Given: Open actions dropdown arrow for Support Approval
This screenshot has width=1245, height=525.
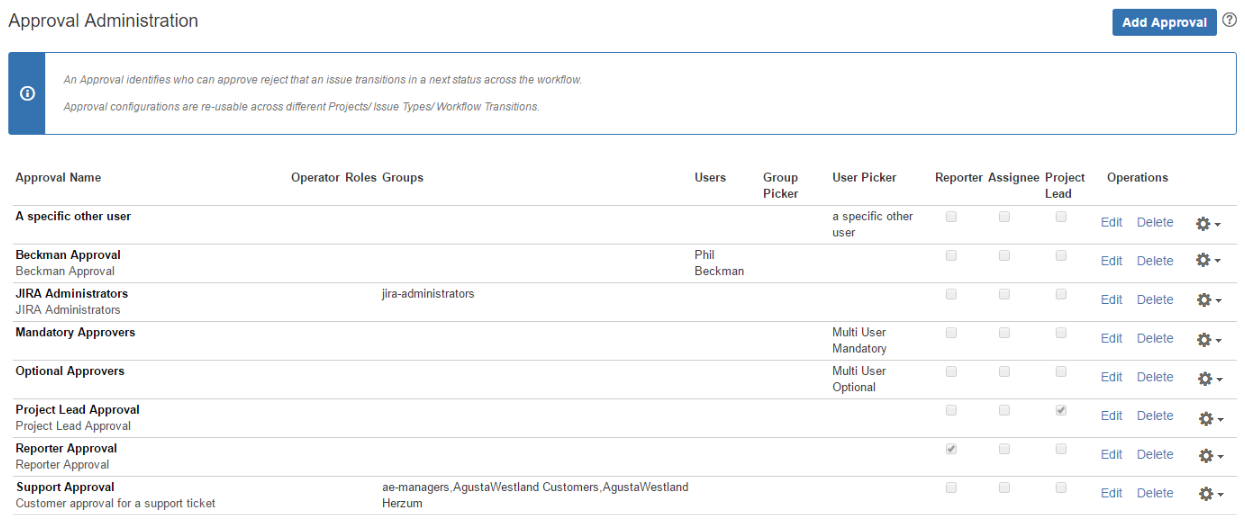Looking at the screenshot, I should coord(1218,495).
